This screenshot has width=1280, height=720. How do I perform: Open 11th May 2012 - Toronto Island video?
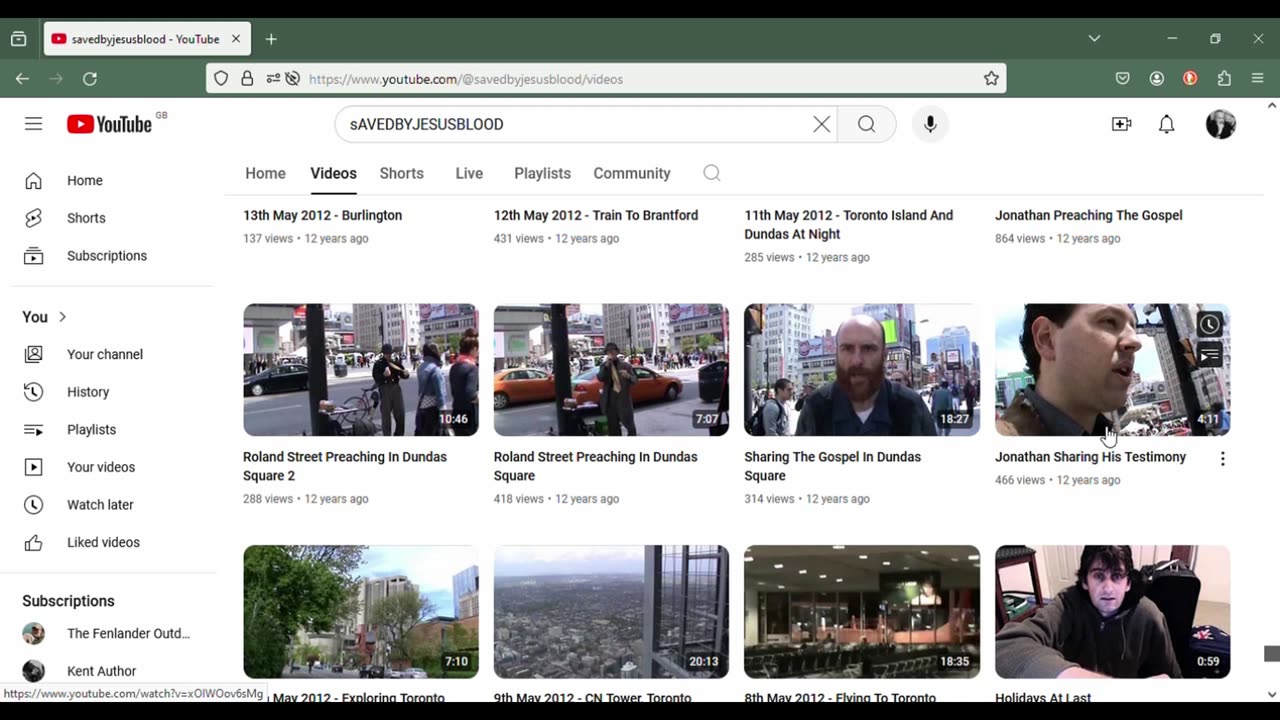pyautogui.click(x=848, y=225)
